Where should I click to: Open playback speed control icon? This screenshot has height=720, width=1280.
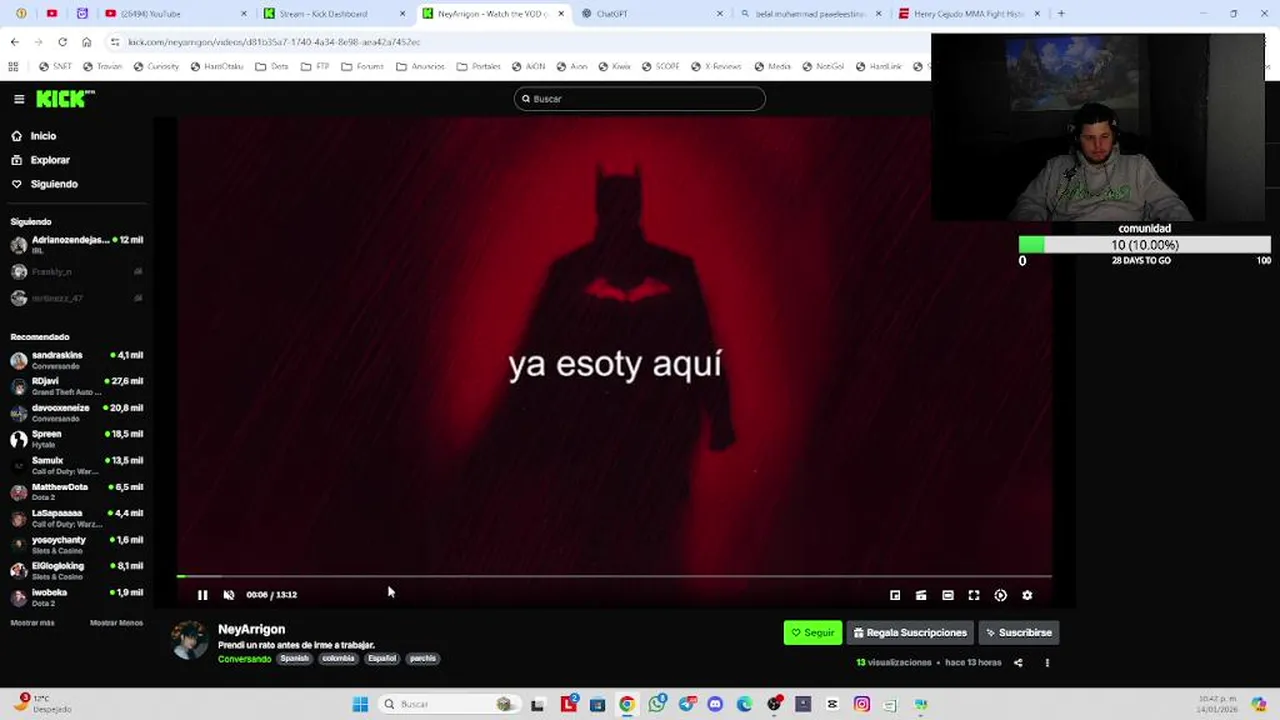point(1001,595)
